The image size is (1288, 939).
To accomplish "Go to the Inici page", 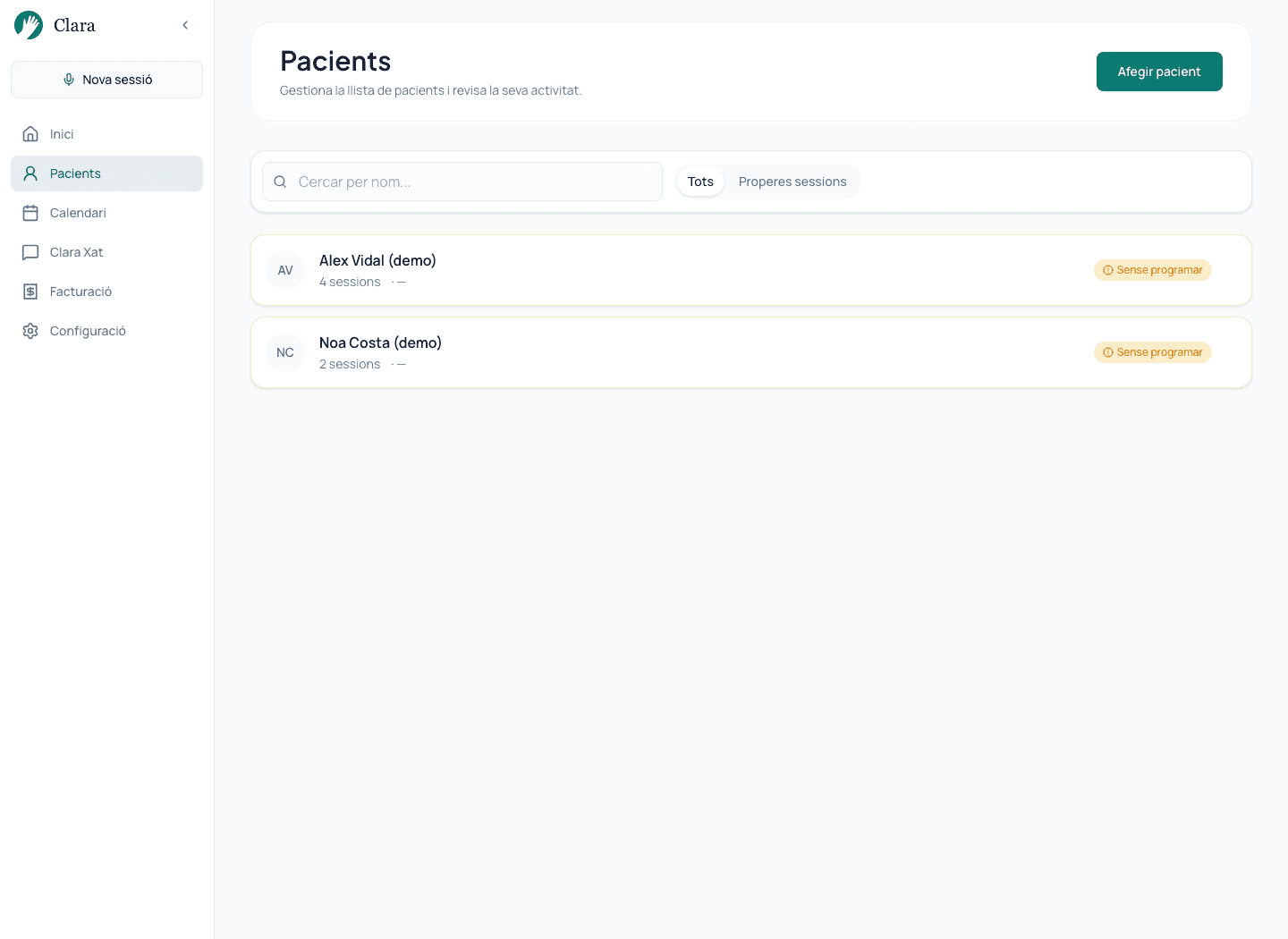I will coord(106,134).
